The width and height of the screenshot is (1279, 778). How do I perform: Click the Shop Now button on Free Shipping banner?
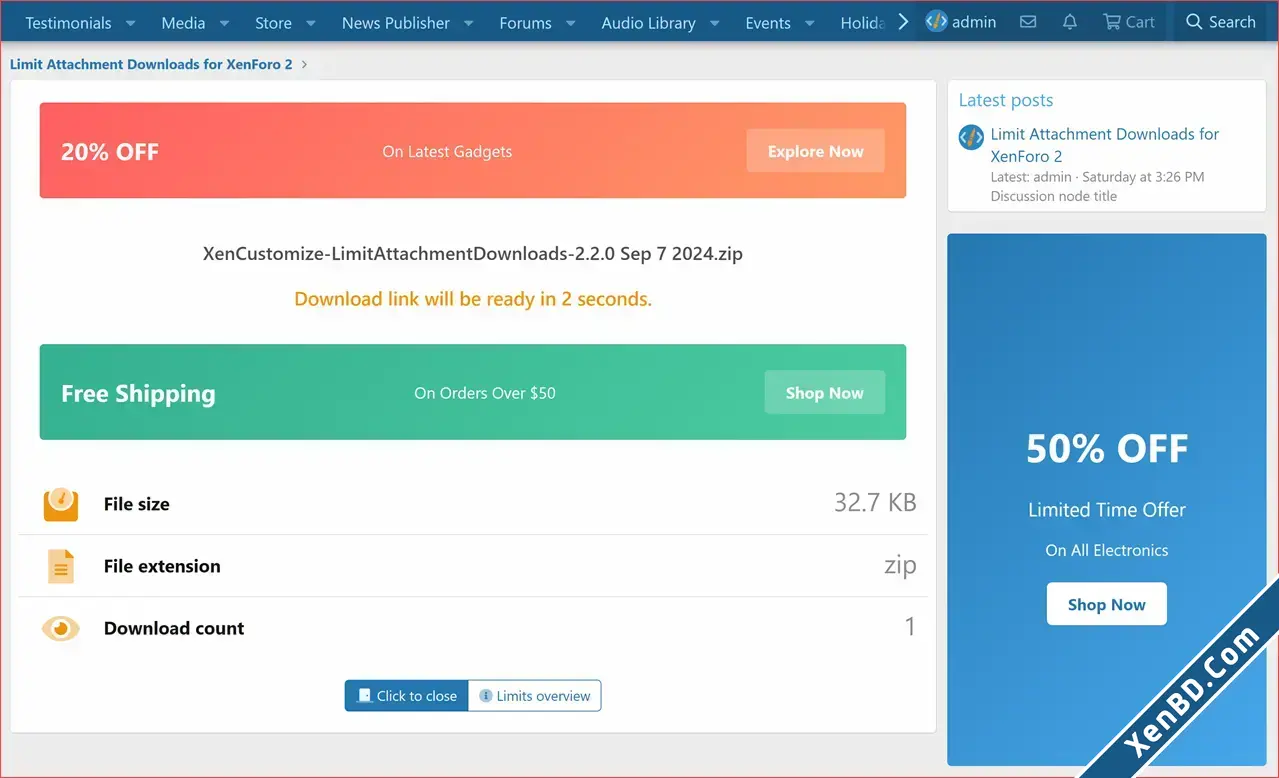click(824, 392)
